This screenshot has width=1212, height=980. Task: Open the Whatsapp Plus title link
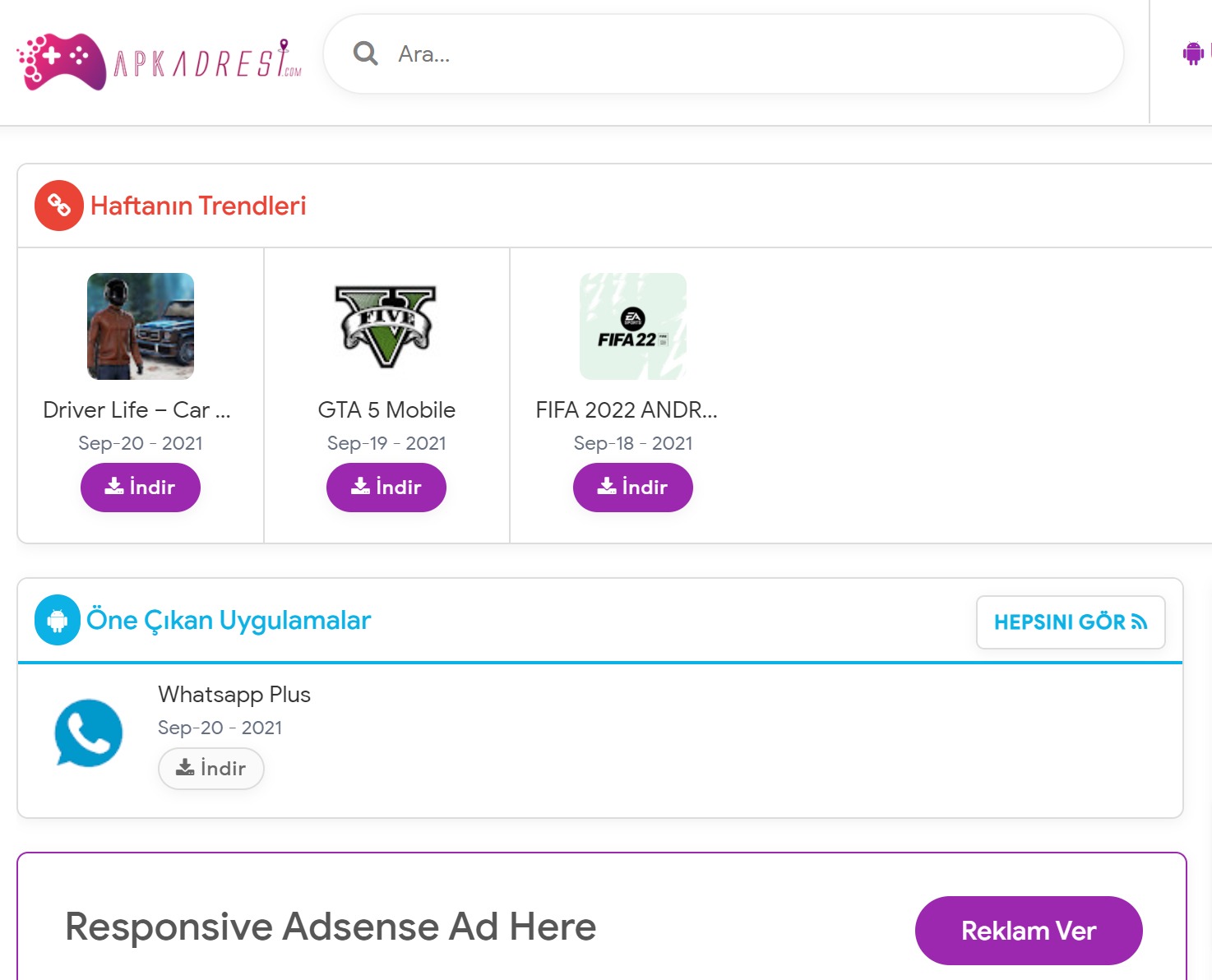(x=234, y=695)
